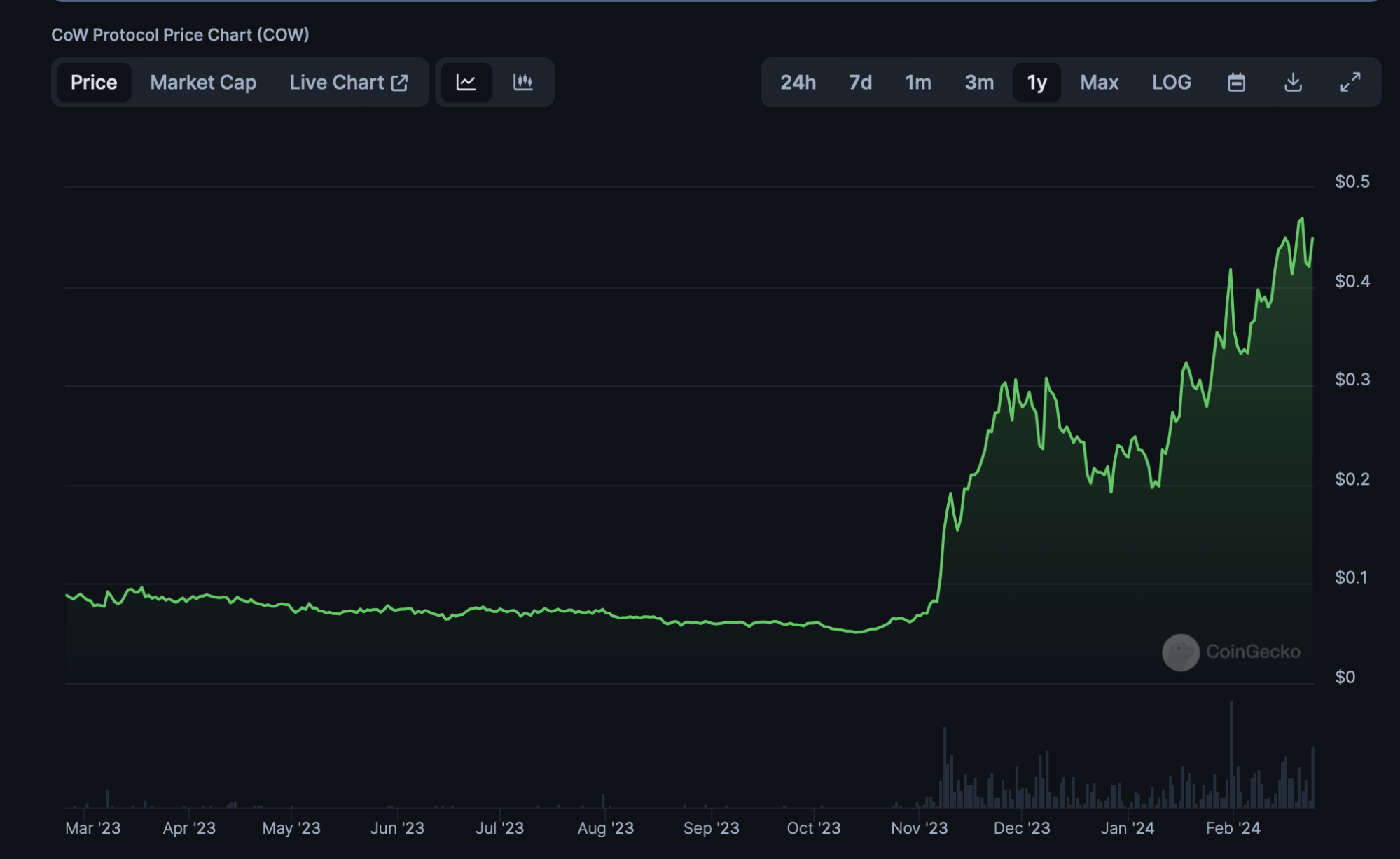
Task: Select the 24h time range
Action: (798, 83)
